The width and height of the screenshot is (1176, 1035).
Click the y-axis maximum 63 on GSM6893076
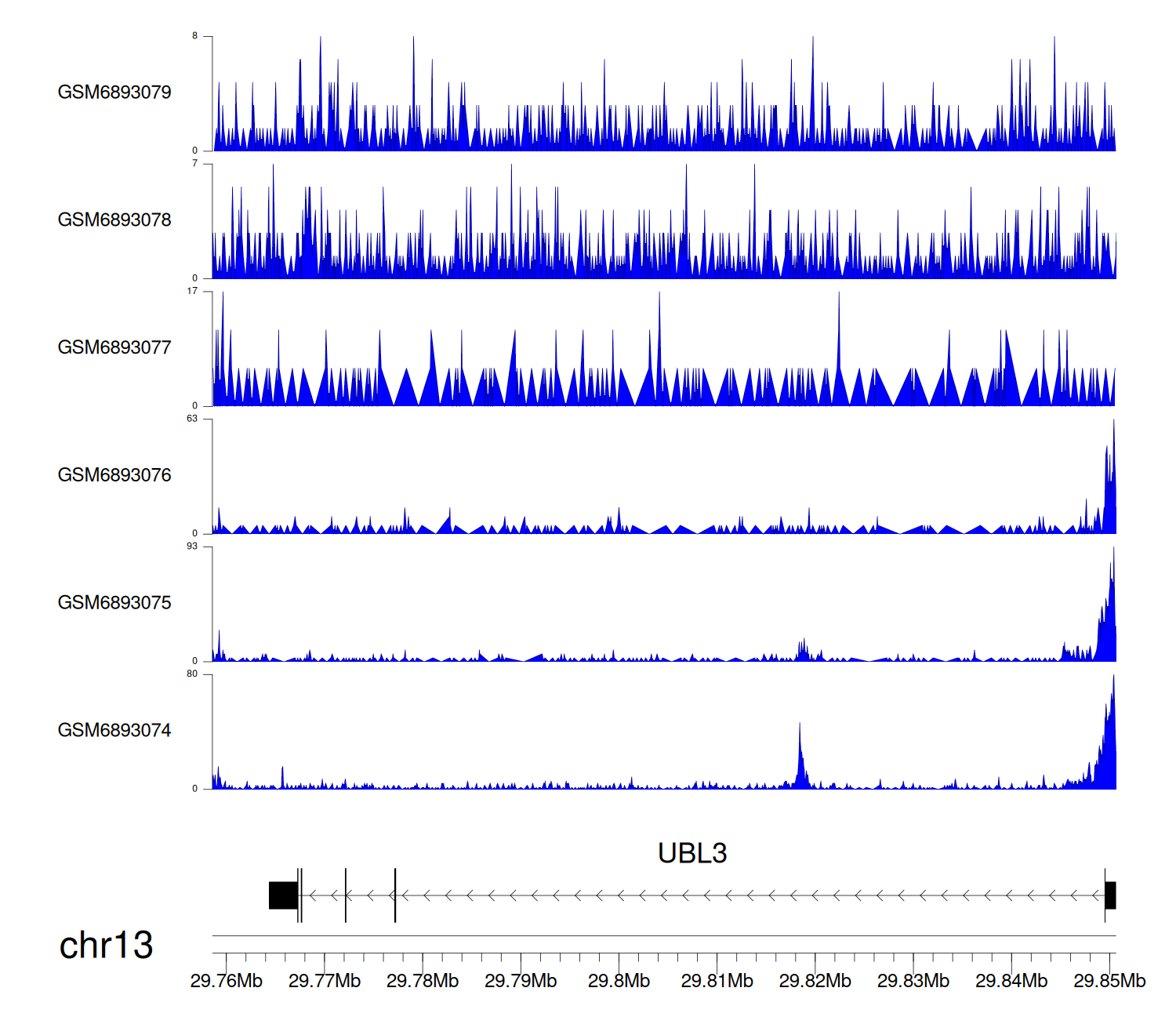(x=192, y=419)
